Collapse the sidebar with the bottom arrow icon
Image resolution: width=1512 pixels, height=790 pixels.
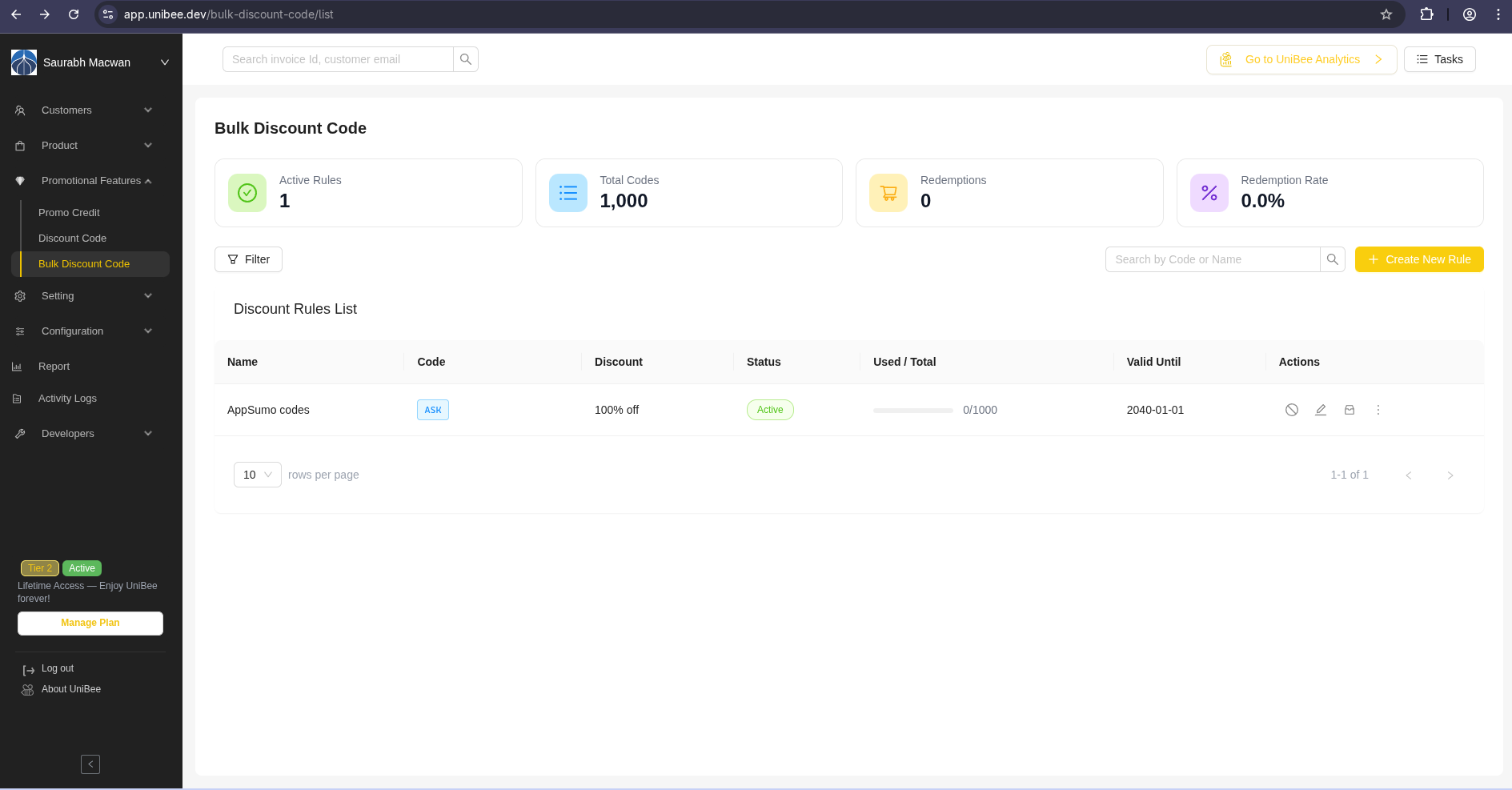(x=90, y=764)
